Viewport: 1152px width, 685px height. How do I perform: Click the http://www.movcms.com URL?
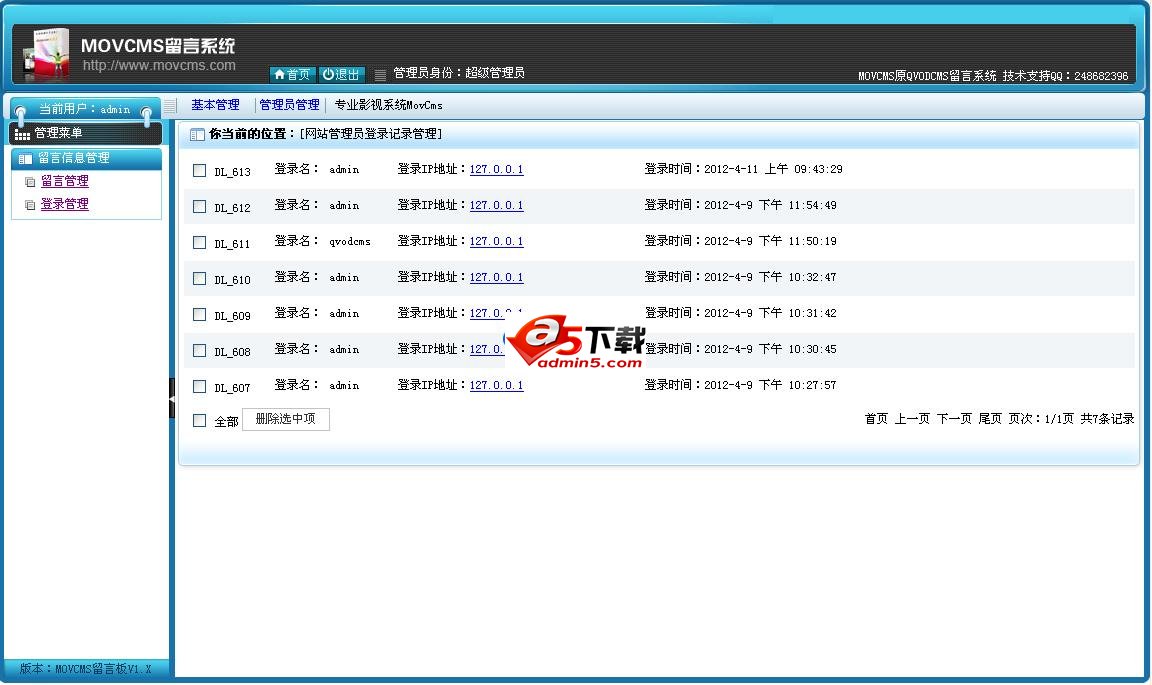(159, 65)
